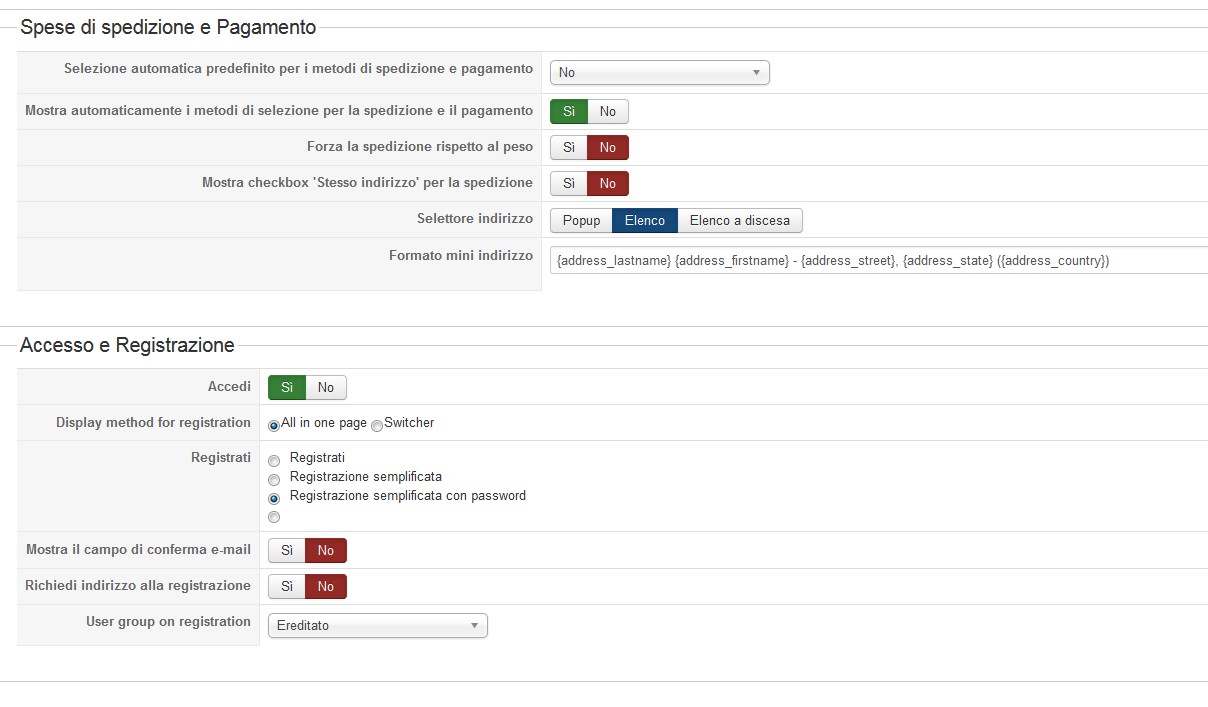Choose 'Registrazione semplificata' radio option
Viewport: 1208px width, 707px height.
(x=274, y=480)
